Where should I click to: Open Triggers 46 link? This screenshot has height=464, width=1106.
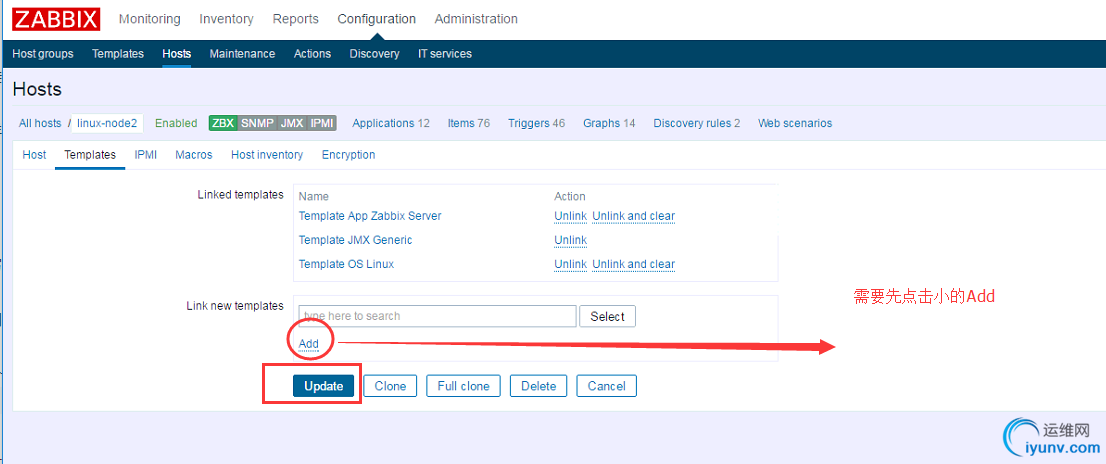(x=537, y=123)
